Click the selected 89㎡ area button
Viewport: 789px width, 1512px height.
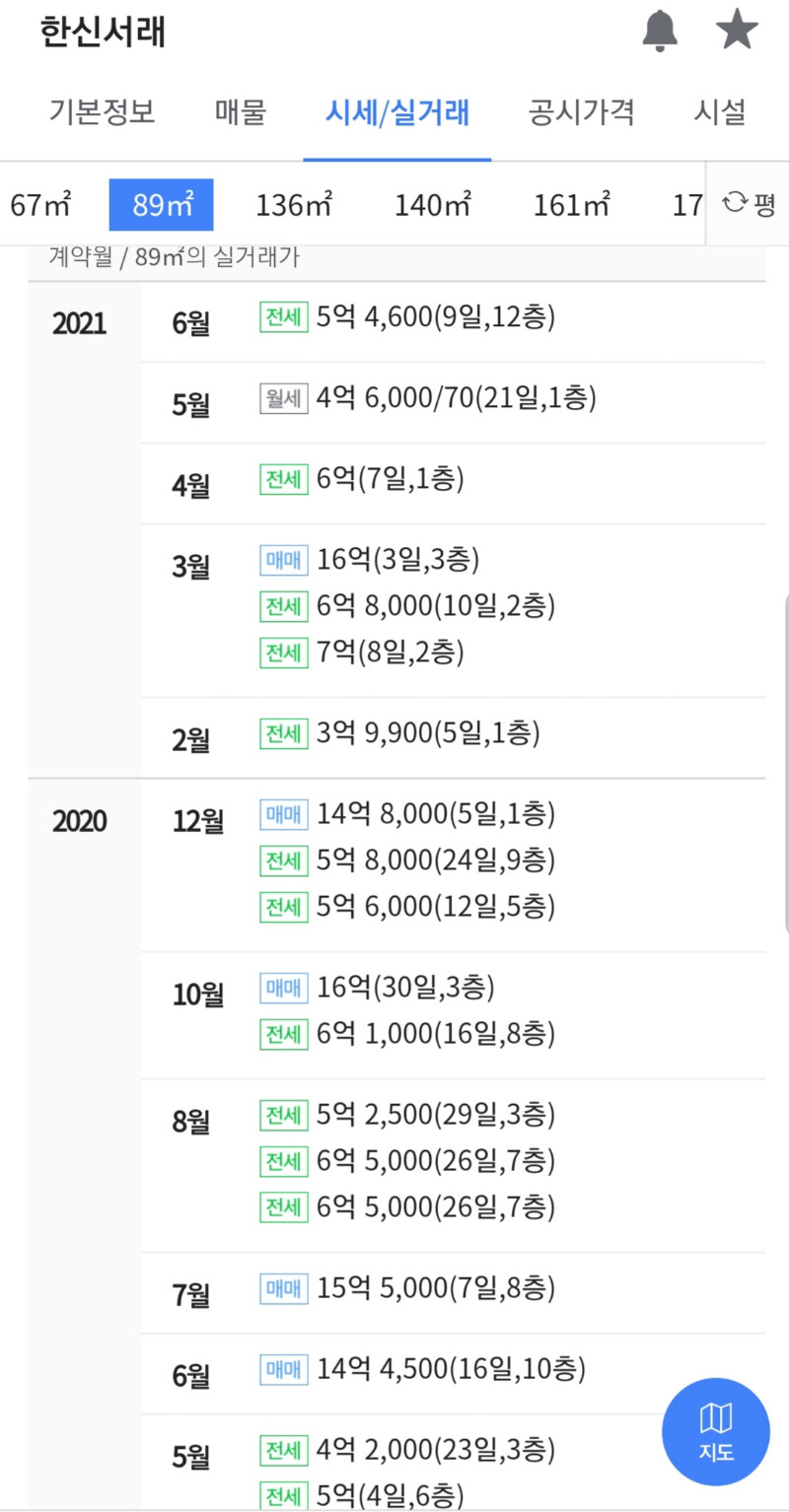(x=161, y=205)
